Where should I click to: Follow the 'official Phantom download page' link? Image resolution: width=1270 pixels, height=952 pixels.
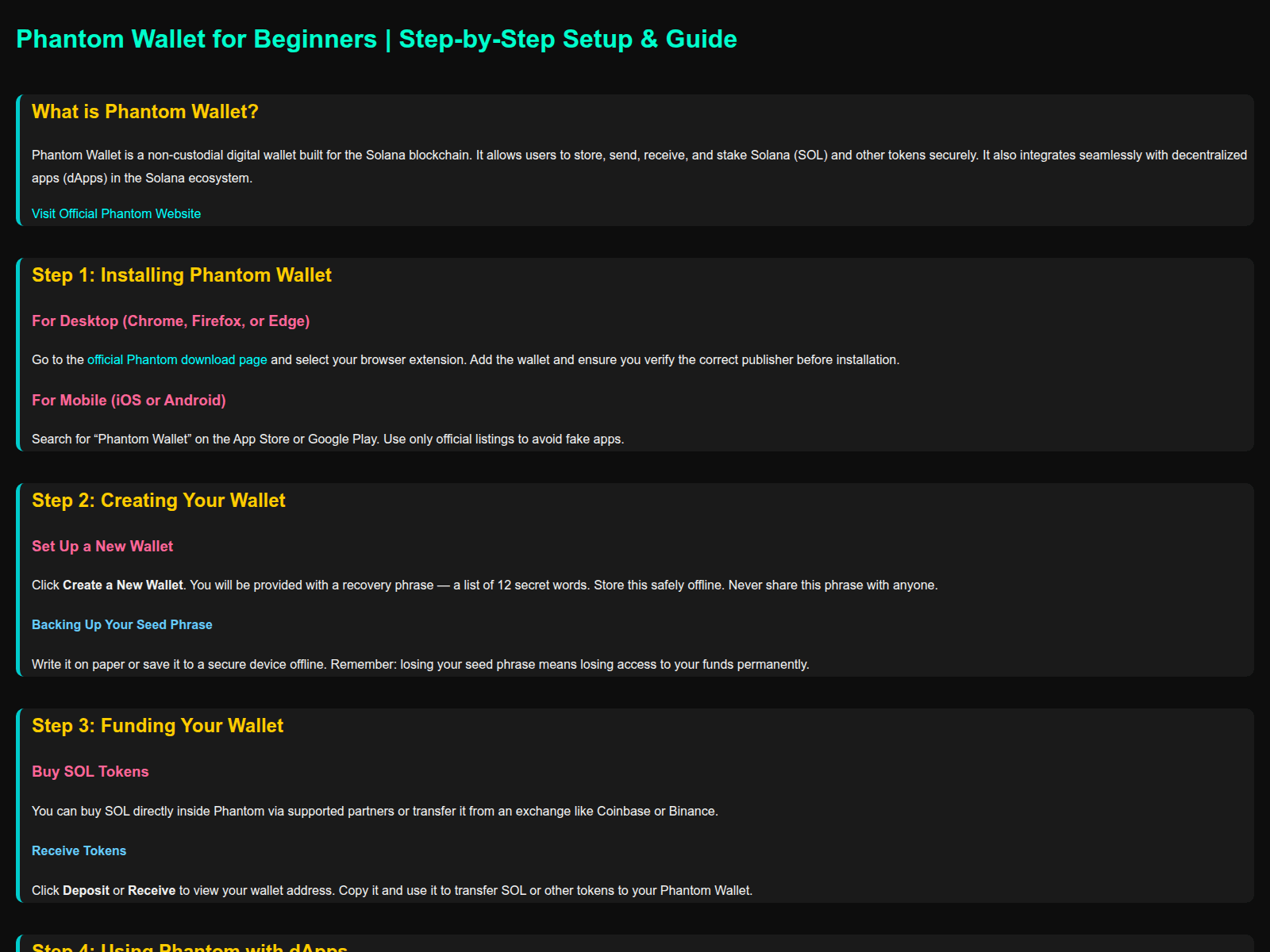pos(177,359)
